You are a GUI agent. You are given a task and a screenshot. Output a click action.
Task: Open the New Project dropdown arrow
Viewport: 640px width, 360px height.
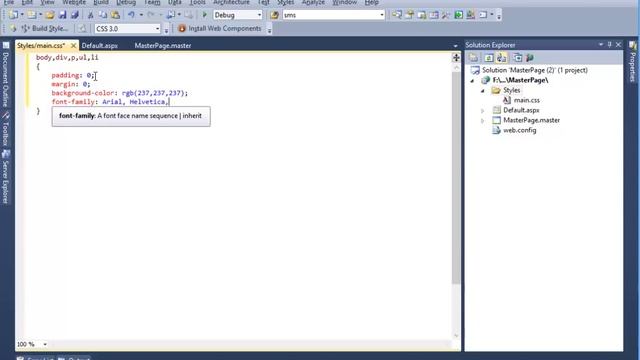click(x=22, y=15)
